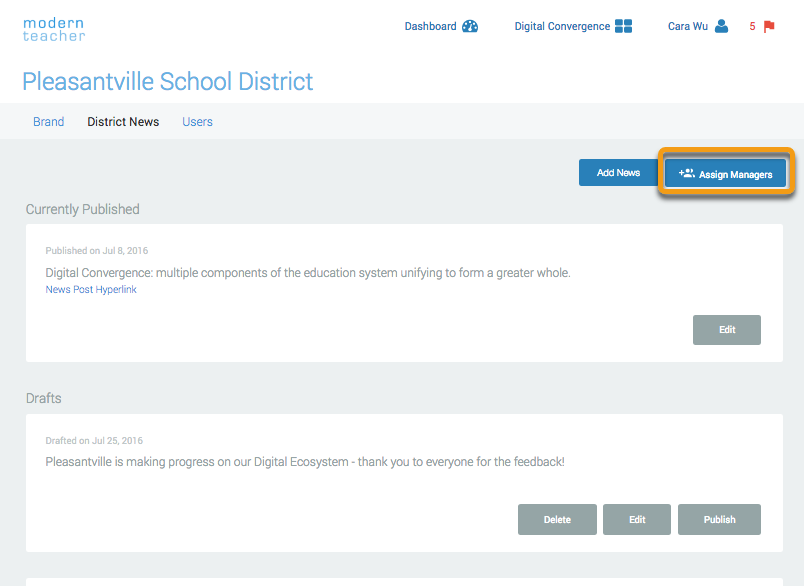Go to the Digital Convergence link

point(562,26)
